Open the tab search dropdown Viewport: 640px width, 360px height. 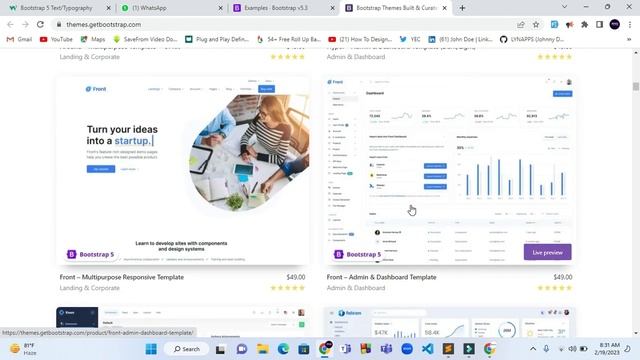pyautogui.click(x=564, y=7)
